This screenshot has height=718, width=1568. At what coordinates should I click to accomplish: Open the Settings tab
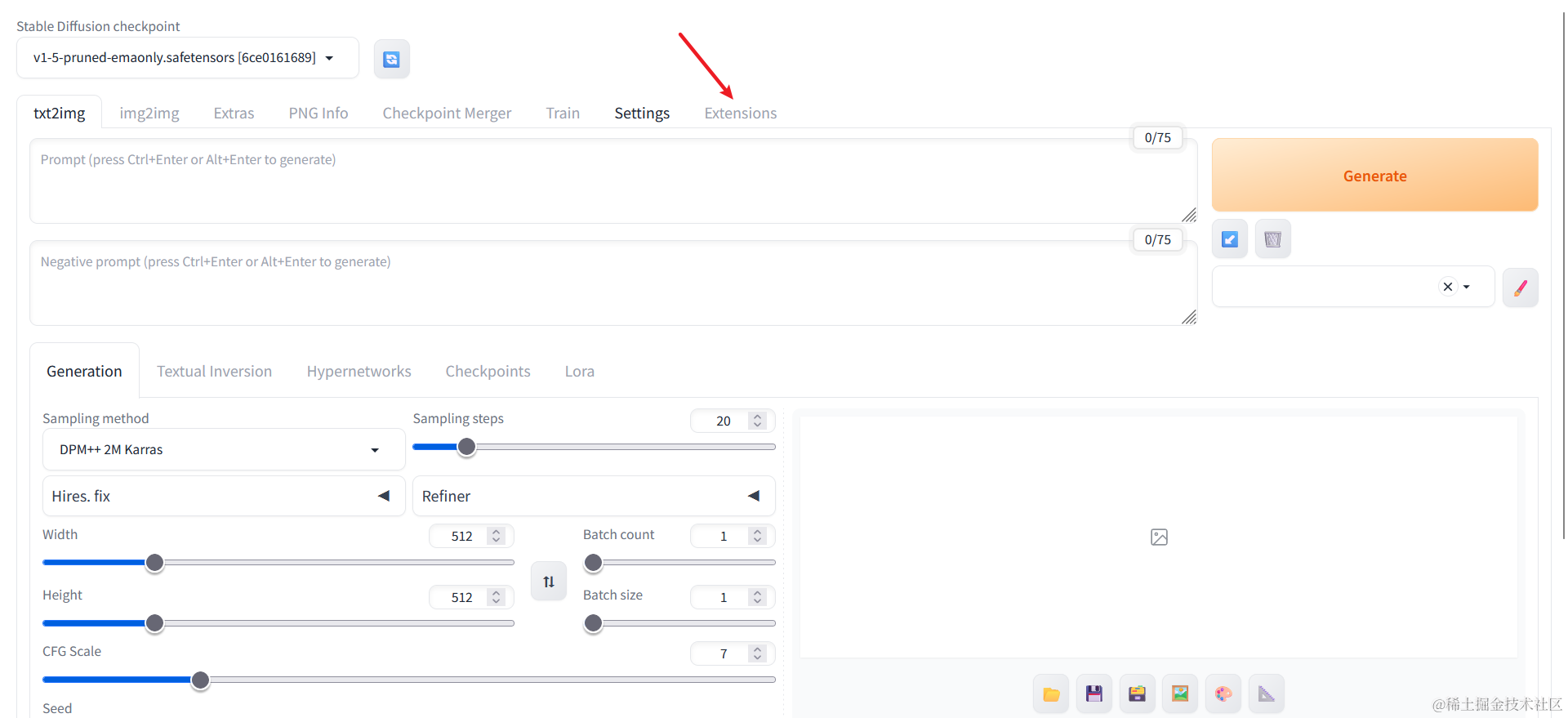click(642, 113)
